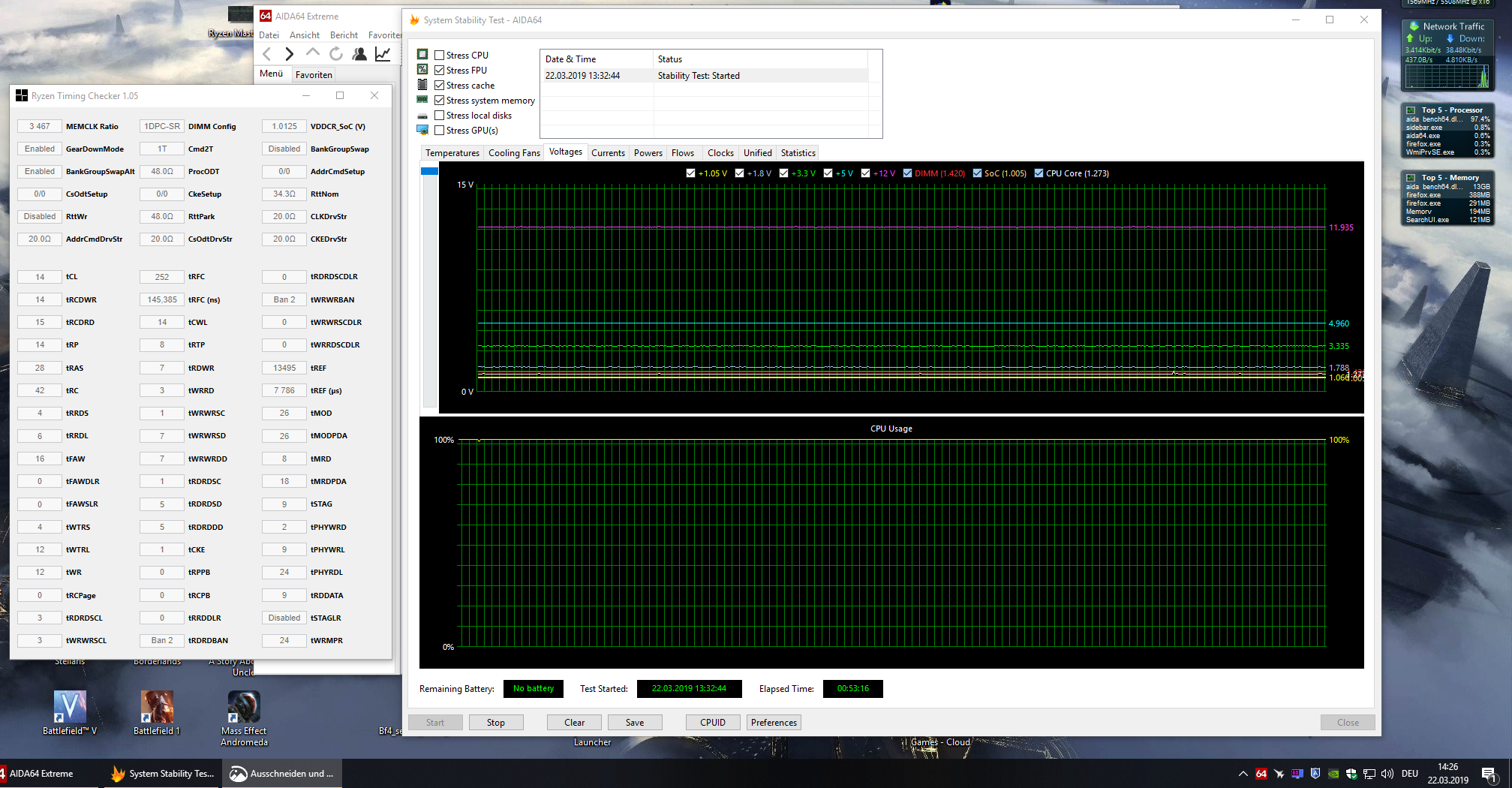Switch to the Currents tab

608,153
